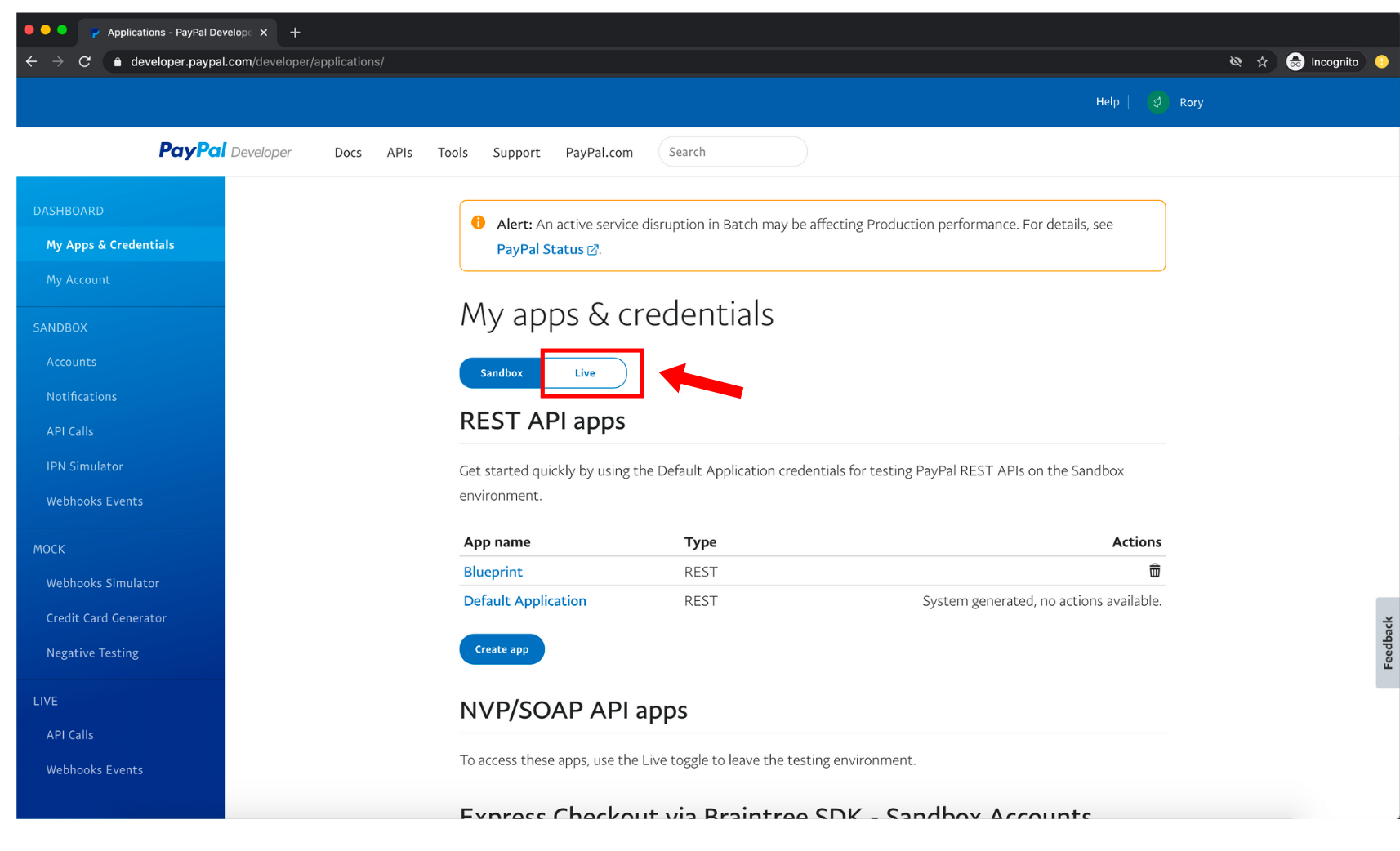Bookmark page with the star icon

pos(1262,61)
